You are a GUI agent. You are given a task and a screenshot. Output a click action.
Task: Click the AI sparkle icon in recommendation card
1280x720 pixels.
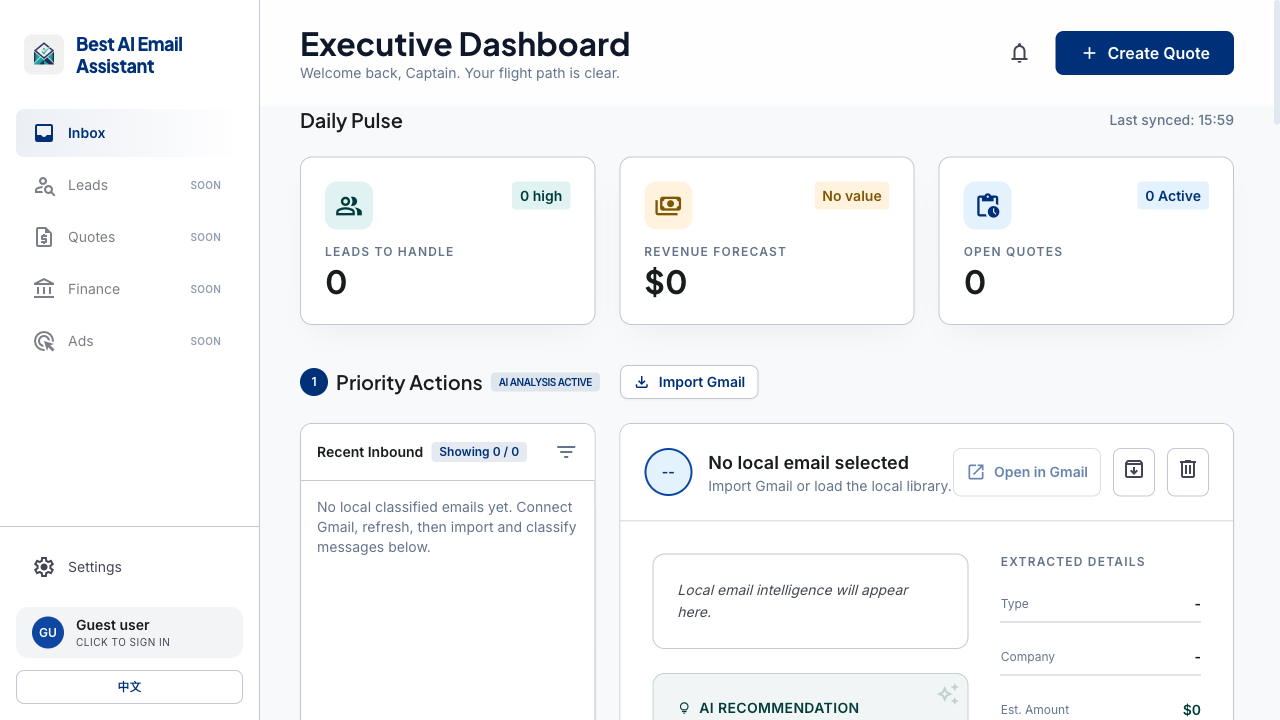[x=947, y=694]
